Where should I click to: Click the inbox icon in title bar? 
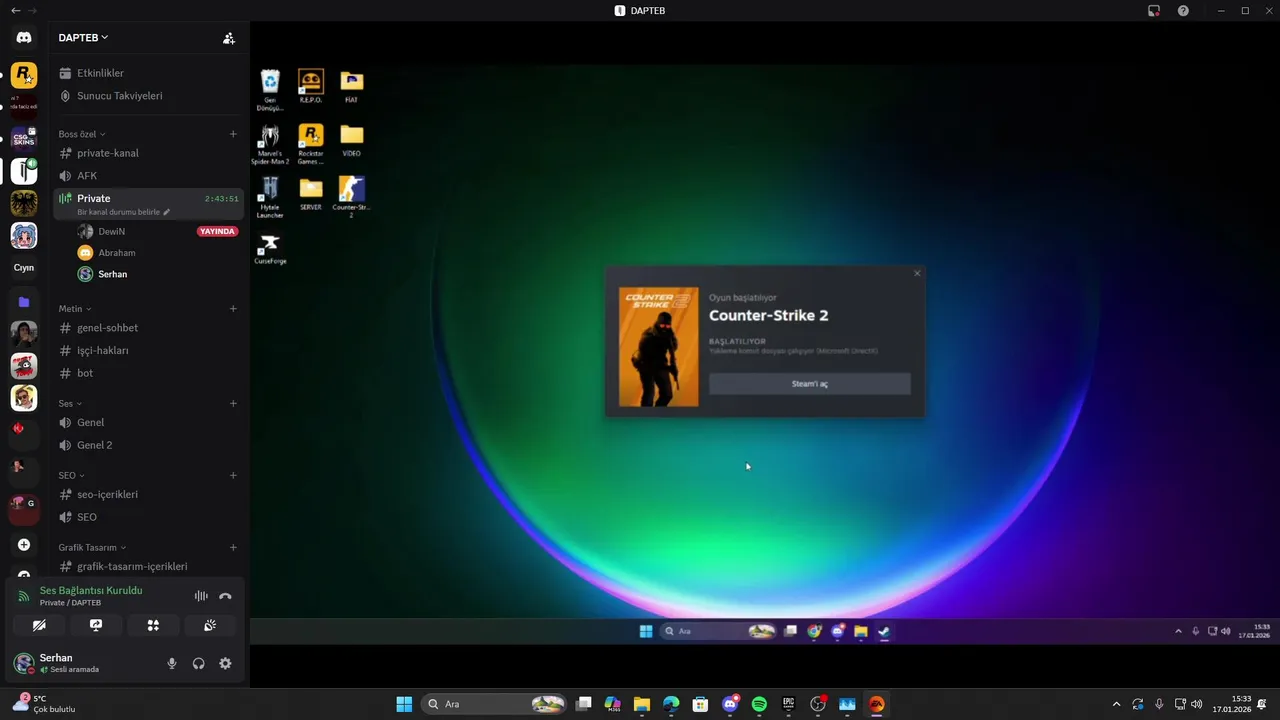point(1154,11)
